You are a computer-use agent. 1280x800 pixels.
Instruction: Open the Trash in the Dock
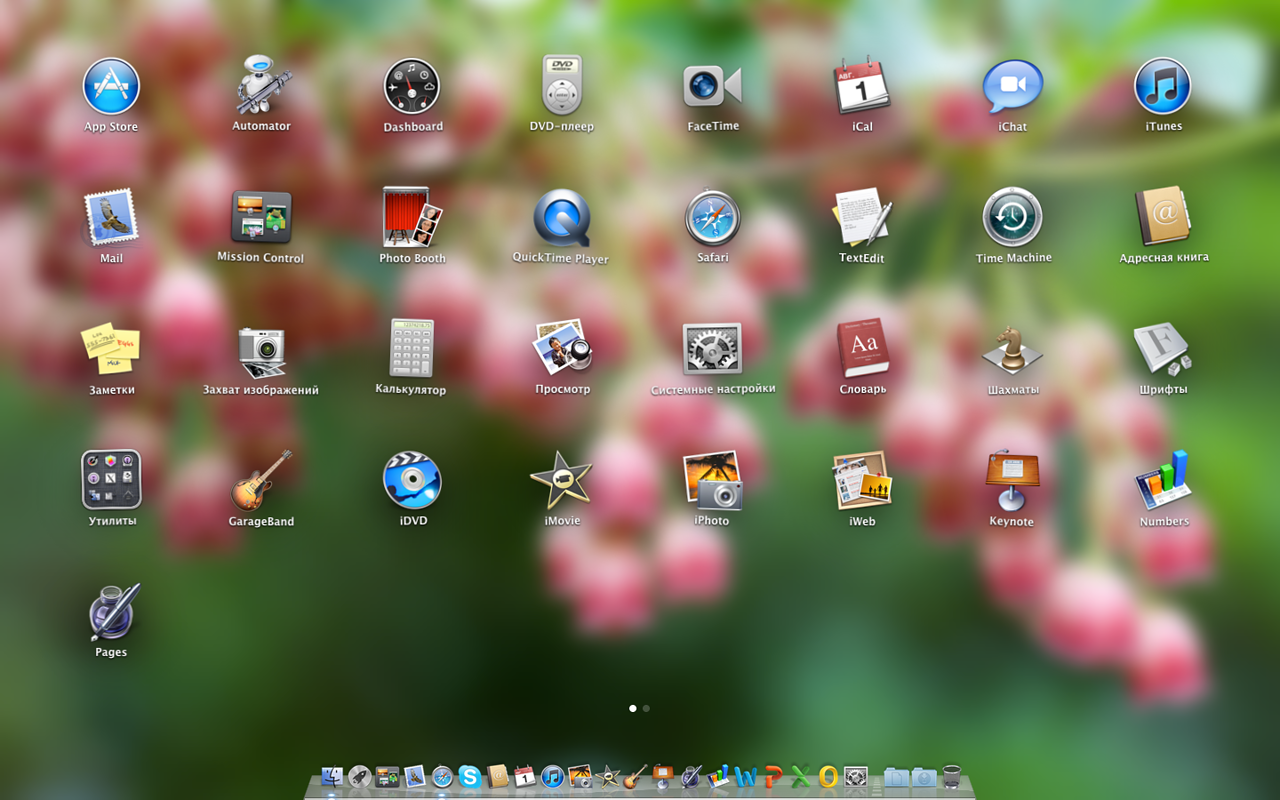click(951, 777)
